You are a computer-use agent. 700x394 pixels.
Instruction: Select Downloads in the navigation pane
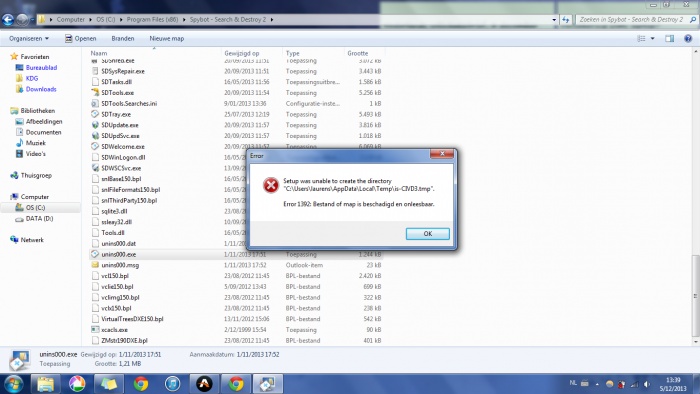point(41,89)
